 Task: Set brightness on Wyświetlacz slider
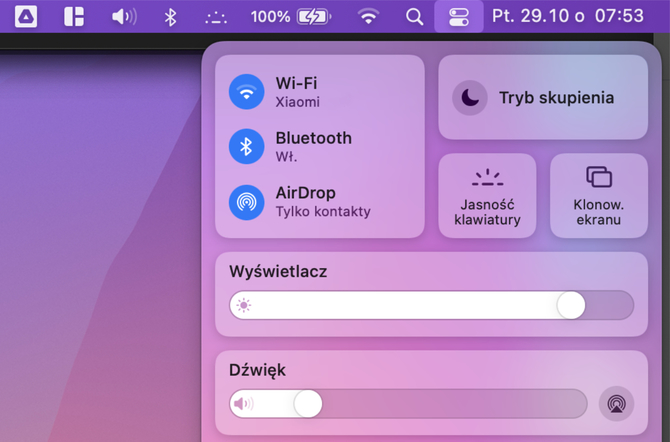(432, 305)
